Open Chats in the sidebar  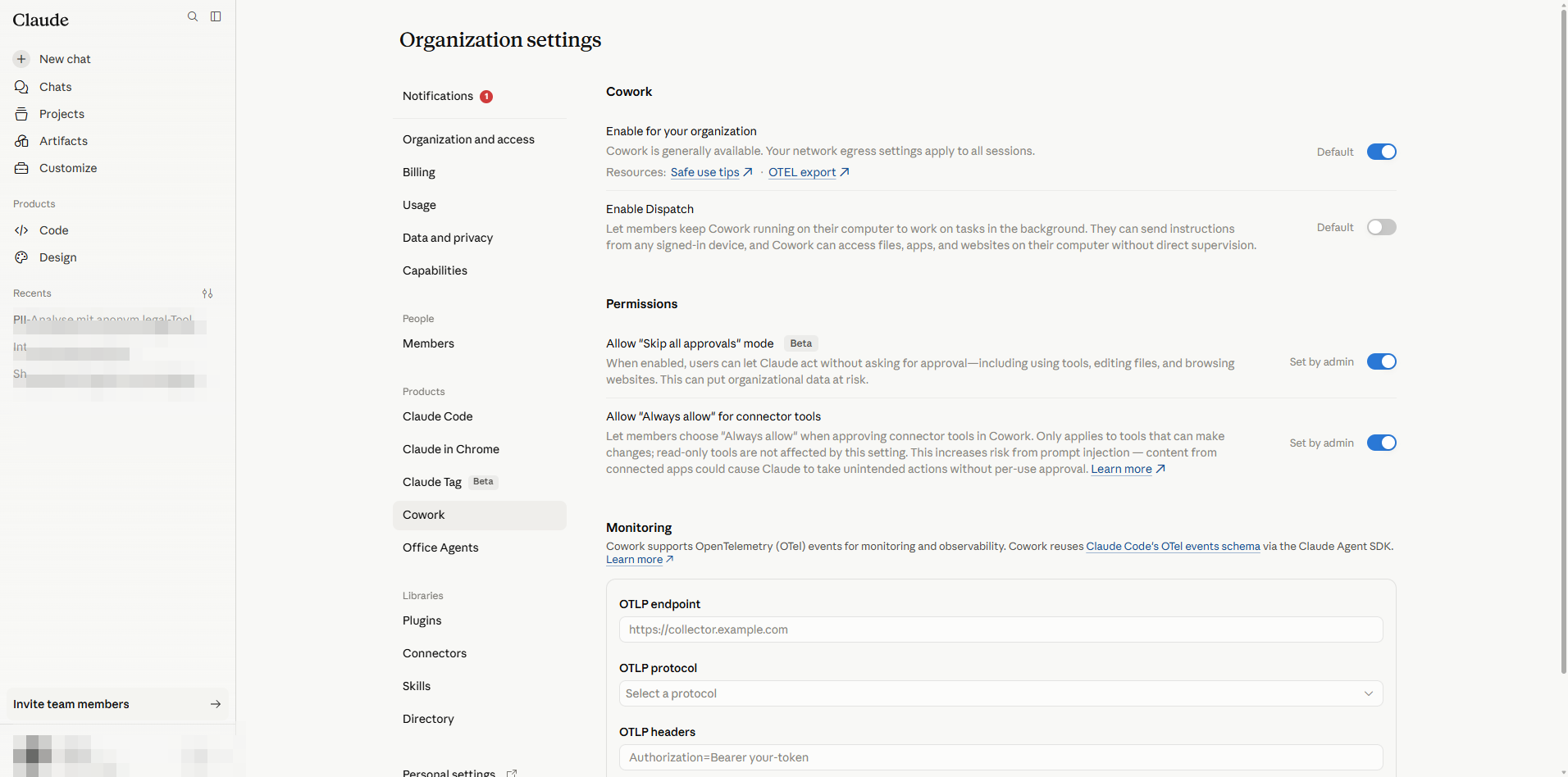click(x=117, y=87)
